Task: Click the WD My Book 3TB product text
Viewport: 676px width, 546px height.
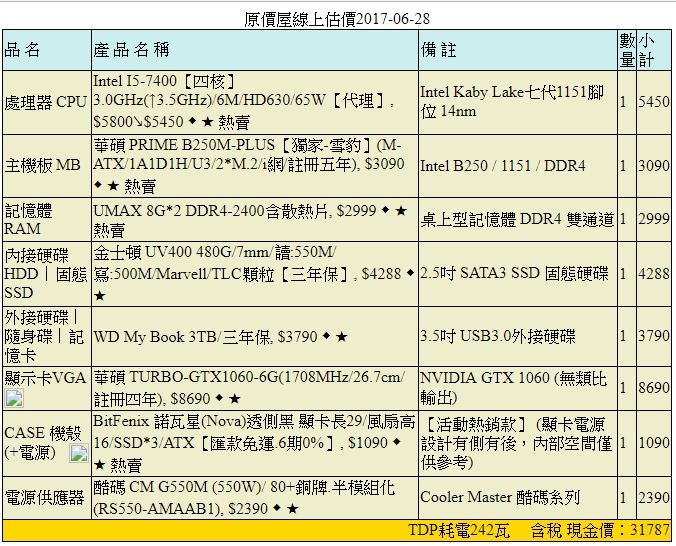Action: [220, 336]
